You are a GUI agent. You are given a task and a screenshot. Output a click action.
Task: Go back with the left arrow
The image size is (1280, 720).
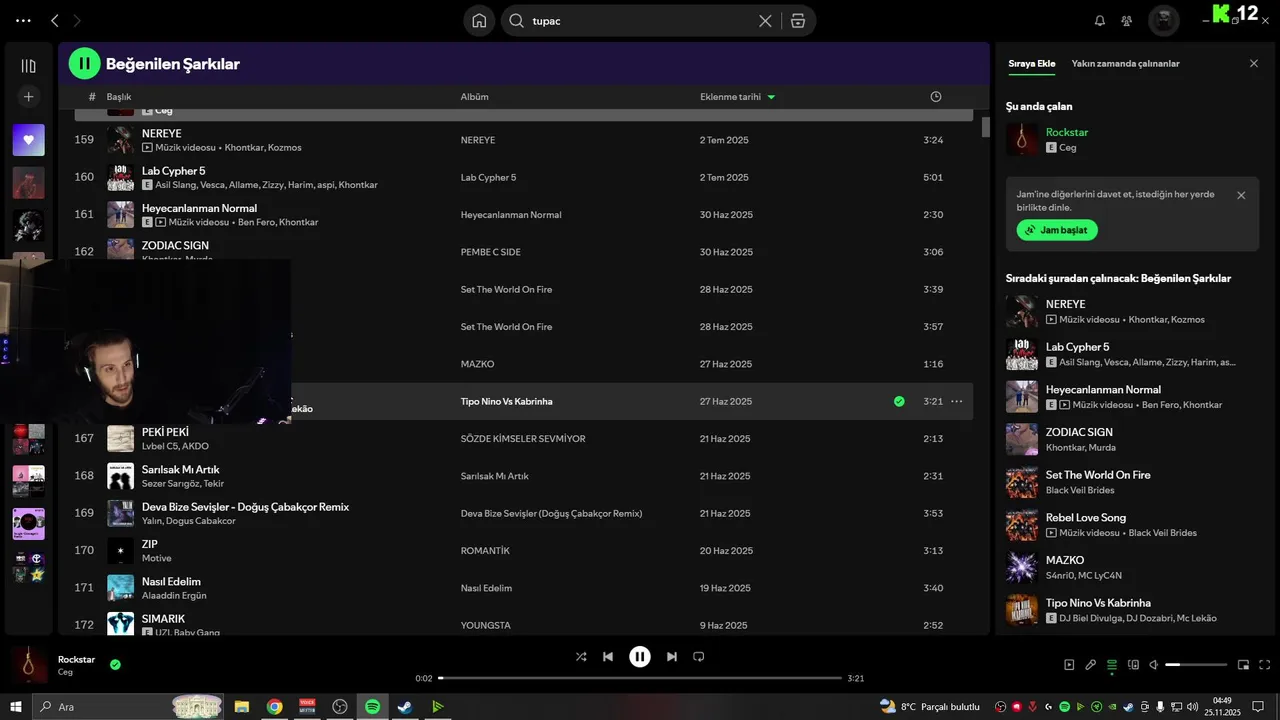pyautogui.click(x=55, y=20)
